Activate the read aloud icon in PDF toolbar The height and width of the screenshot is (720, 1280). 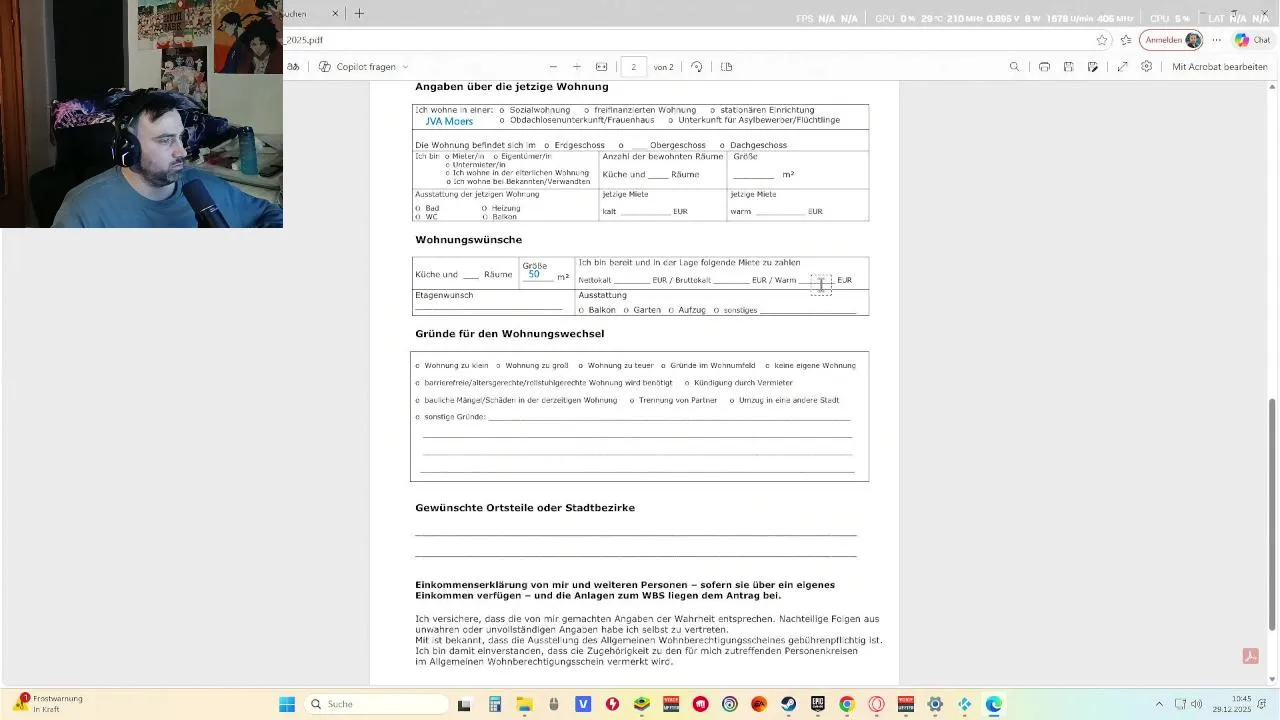293,67
